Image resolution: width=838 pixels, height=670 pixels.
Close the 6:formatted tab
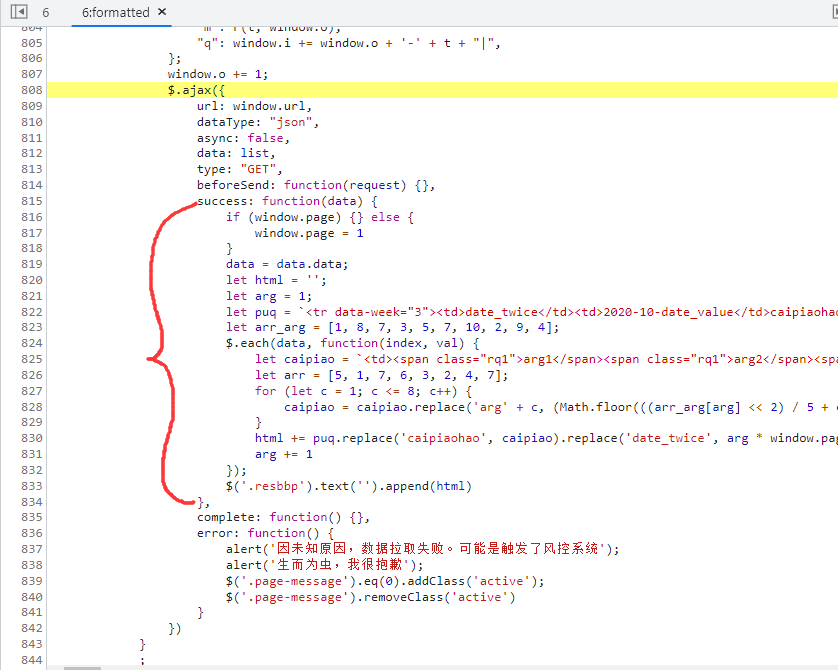click(163, 13)
